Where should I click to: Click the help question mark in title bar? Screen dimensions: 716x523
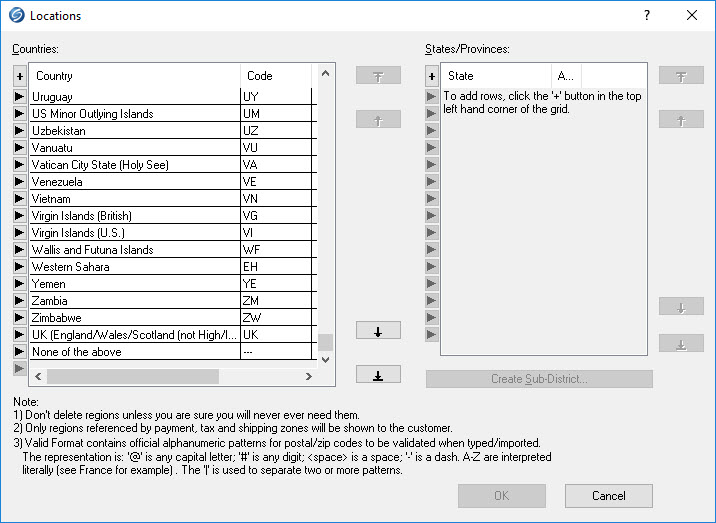point(647,16)
